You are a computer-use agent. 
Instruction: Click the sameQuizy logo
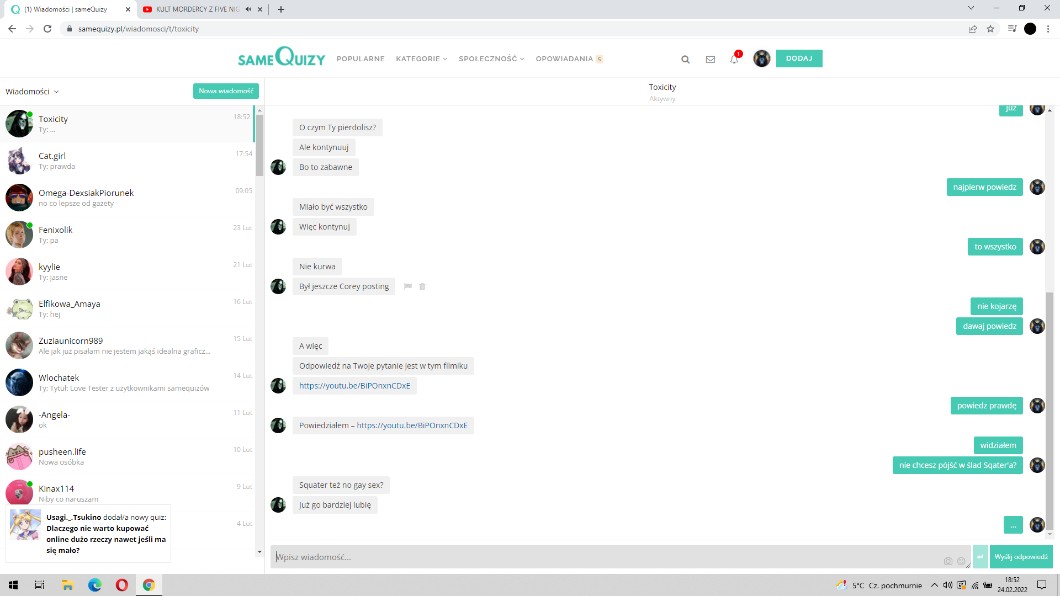tap(281, 58)
